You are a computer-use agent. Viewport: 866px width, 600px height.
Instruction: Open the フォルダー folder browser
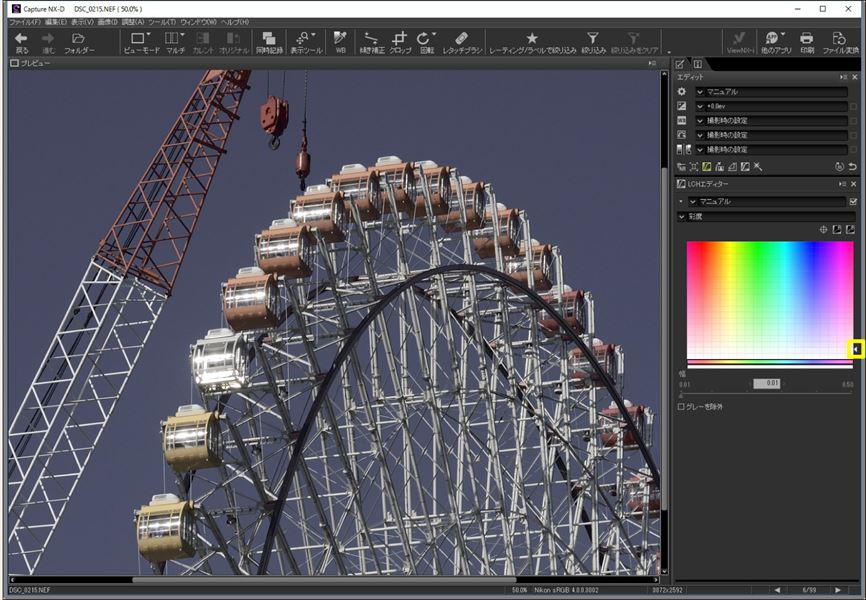click(79, 42)
